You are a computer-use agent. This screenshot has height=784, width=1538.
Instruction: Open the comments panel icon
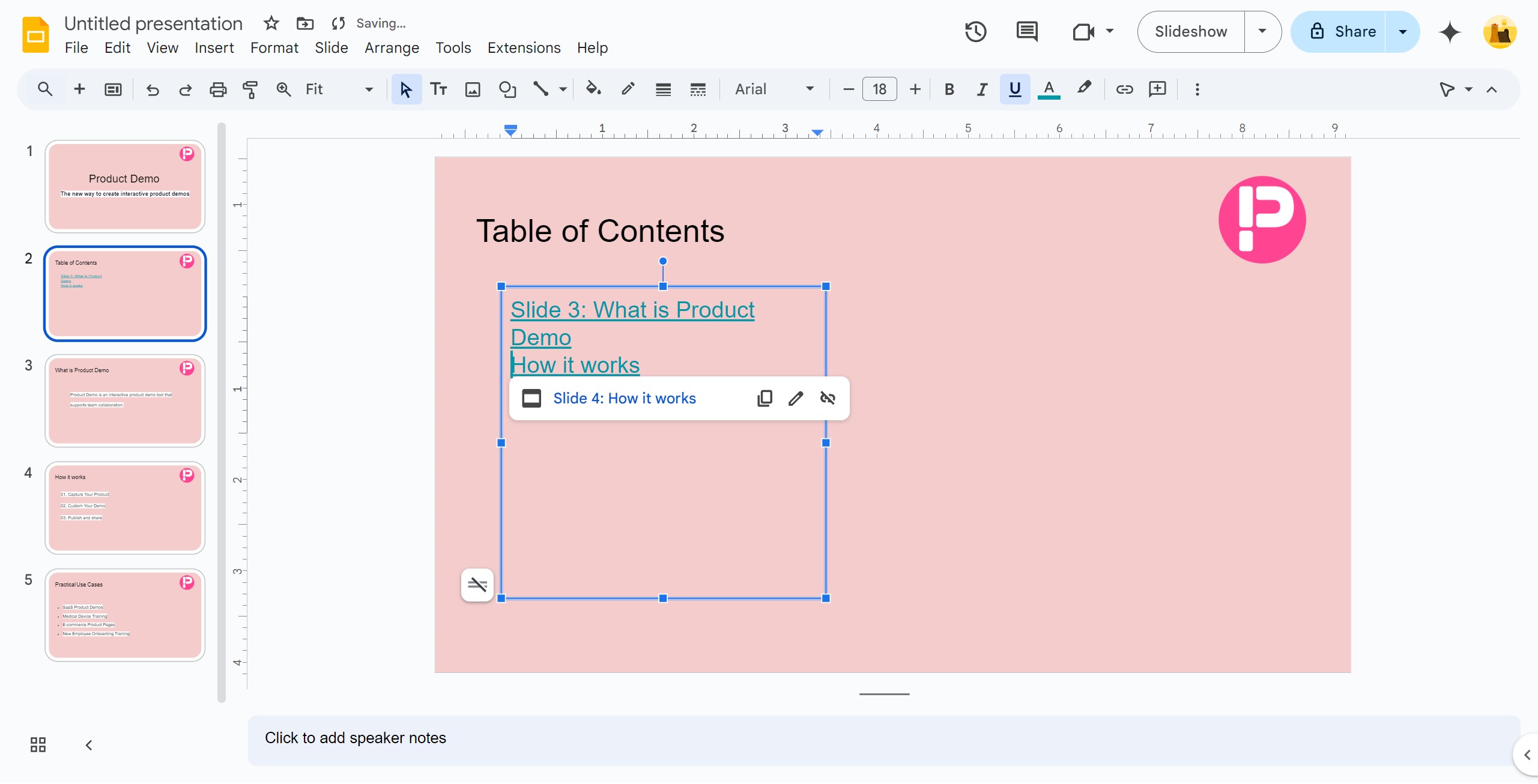click(1027, 32)
